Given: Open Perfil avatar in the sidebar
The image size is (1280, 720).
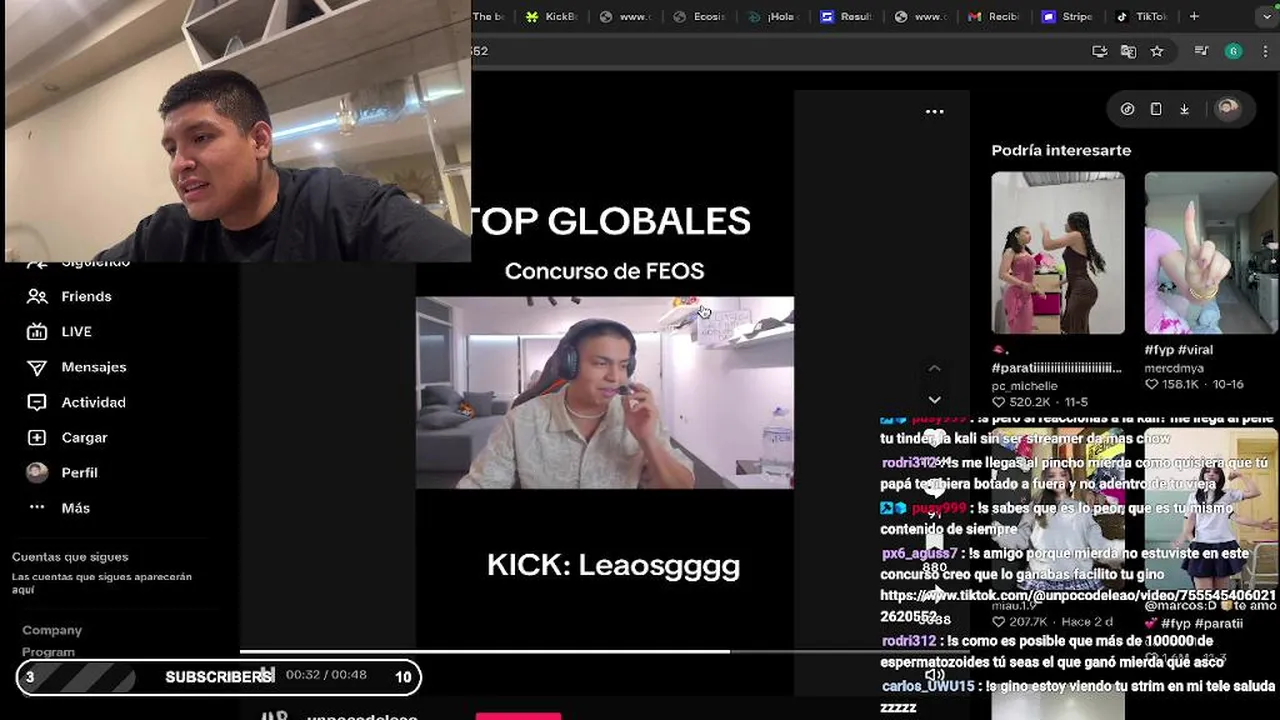Looking at the screenshot, I should (x=37, y=472).
